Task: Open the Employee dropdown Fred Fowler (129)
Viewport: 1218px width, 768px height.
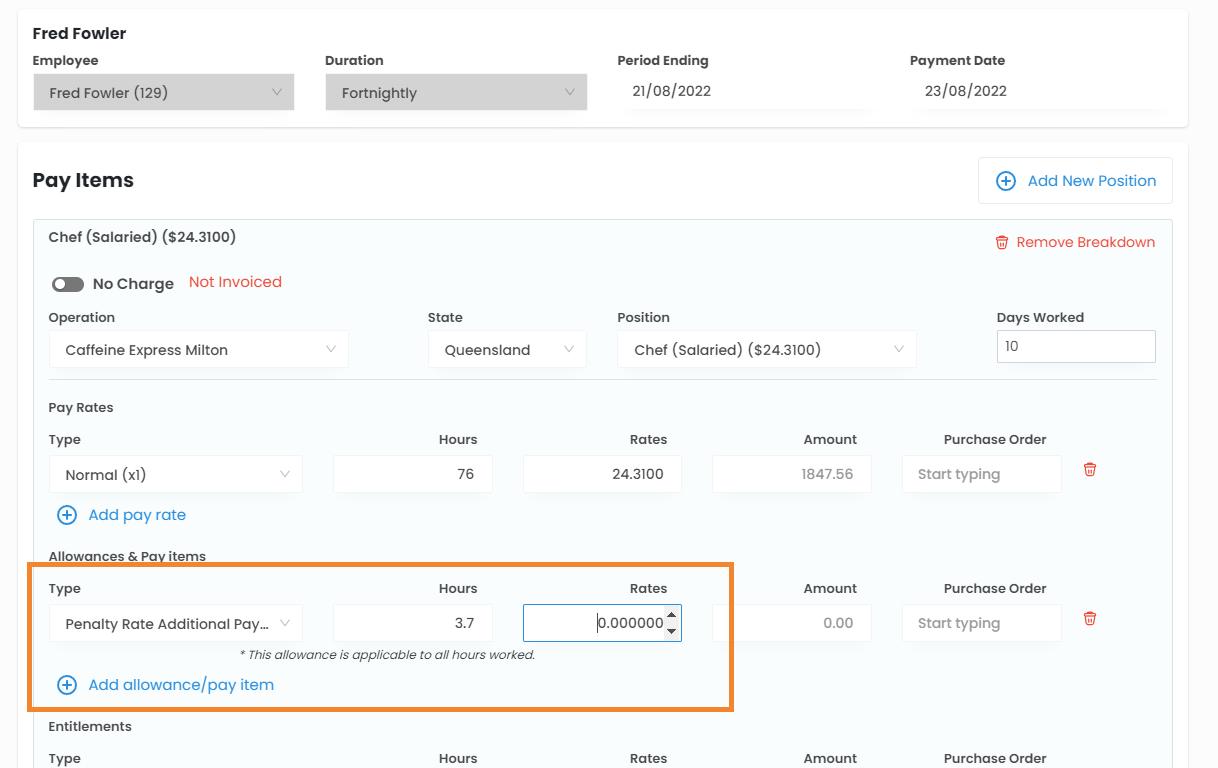Action: 164,93
